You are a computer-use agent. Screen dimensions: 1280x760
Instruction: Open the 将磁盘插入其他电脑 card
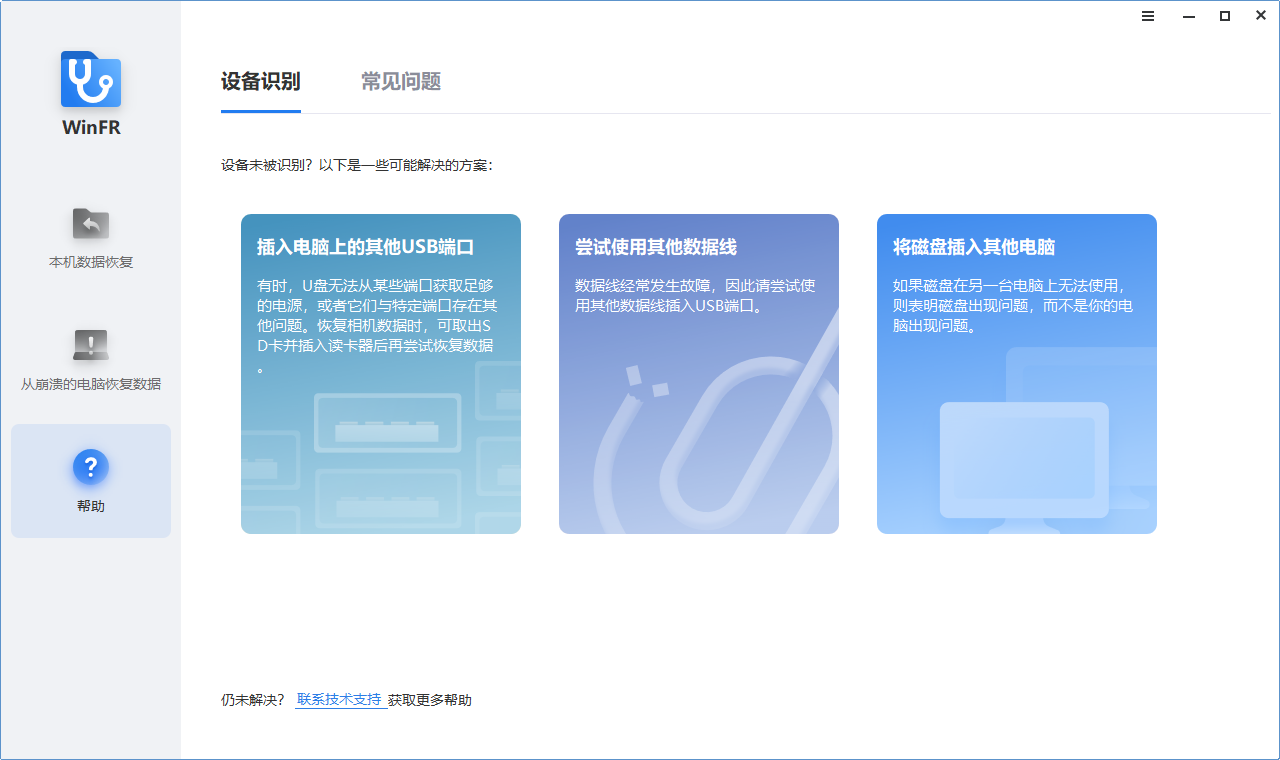pyautogui.click(x=1016, y=373)
